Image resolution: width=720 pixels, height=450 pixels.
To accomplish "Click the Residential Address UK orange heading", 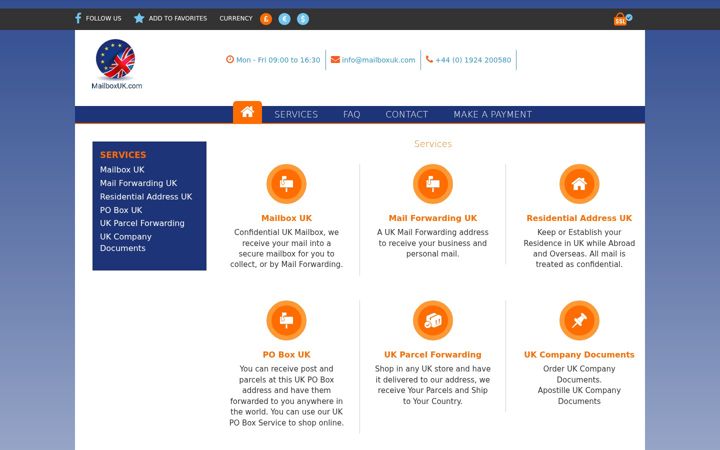I will pyautogui.click(x=579, y=218).
